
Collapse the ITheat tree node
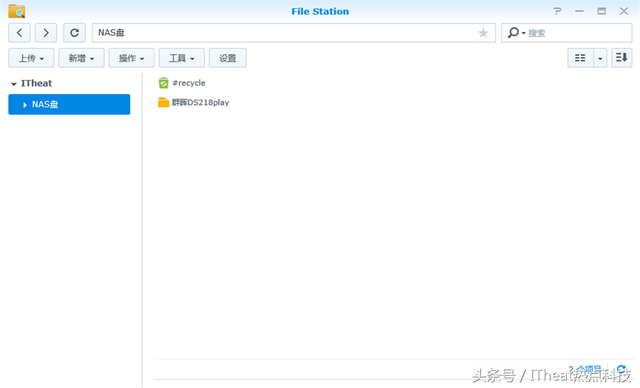(x=14, y=84)
